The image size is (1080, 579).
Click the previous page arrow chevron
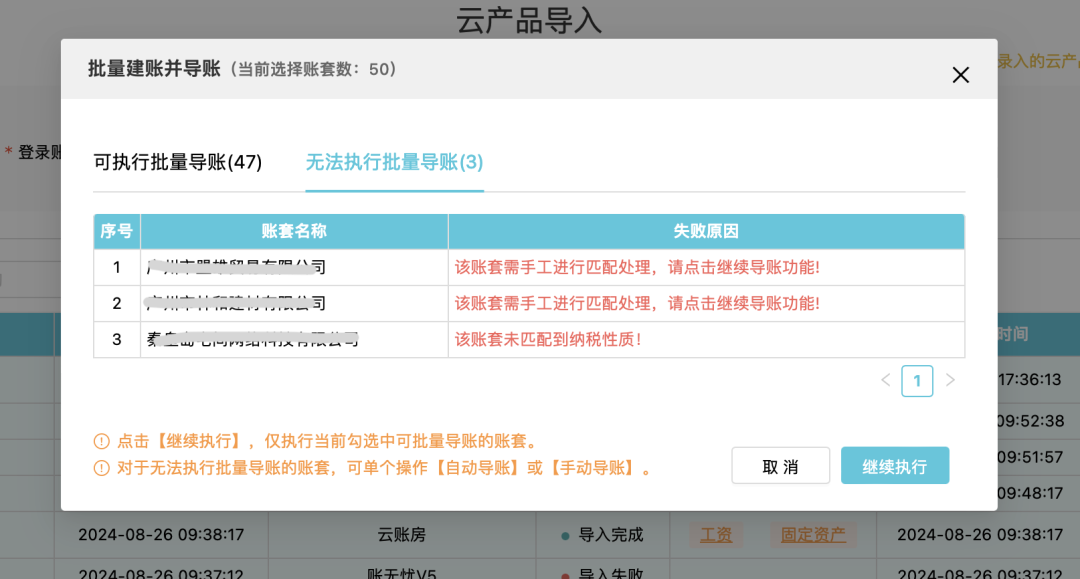[886, 381]
